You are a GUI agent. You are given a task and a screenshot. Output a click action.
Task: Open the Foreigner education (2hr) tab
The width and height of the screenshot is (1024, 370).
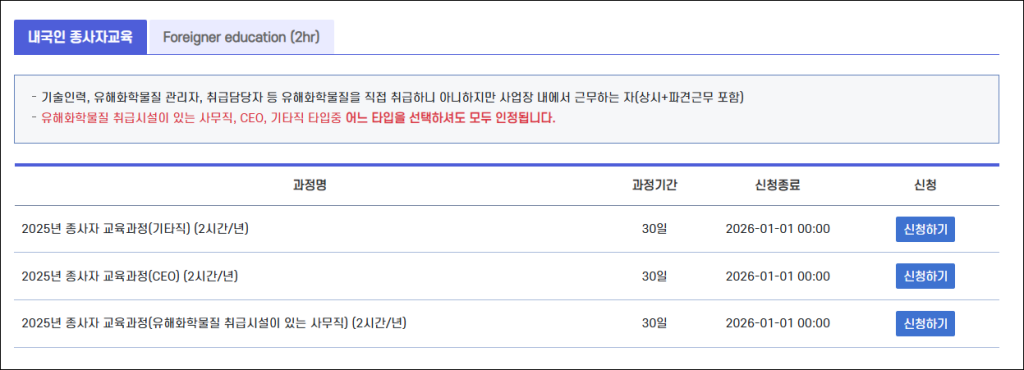click(x=241, y=37)
